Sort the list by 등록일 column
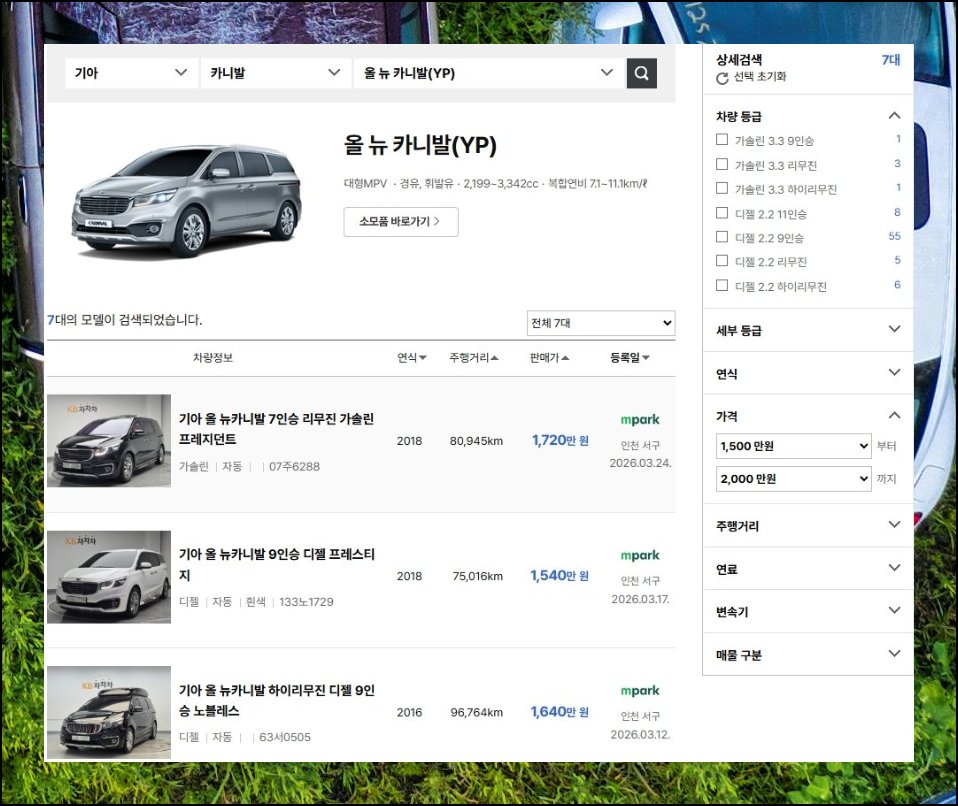This screenshot has height=806, width=958. pos(629,357)
